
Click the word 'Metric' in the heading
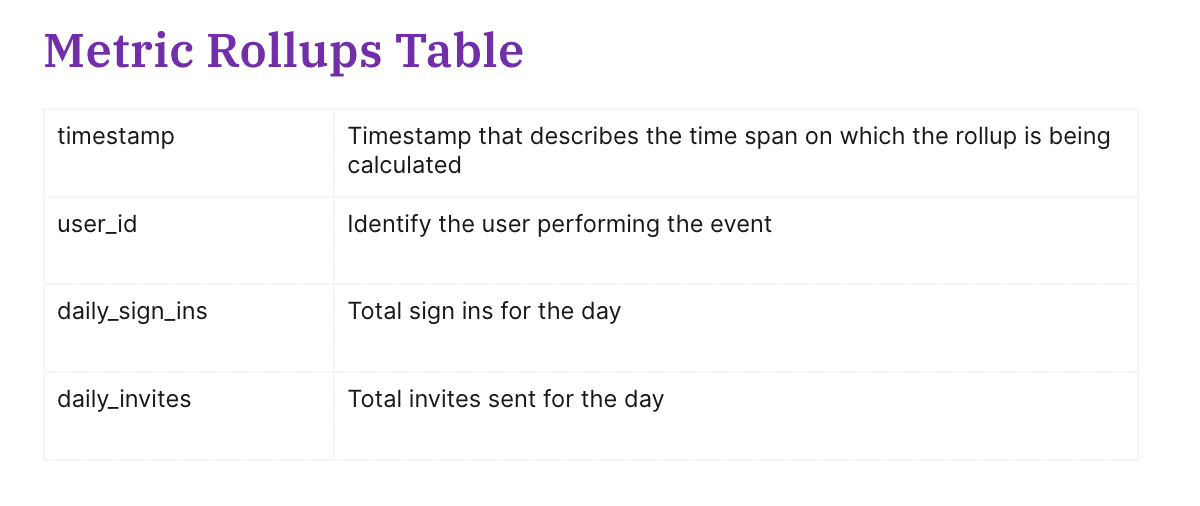[119, 51]
